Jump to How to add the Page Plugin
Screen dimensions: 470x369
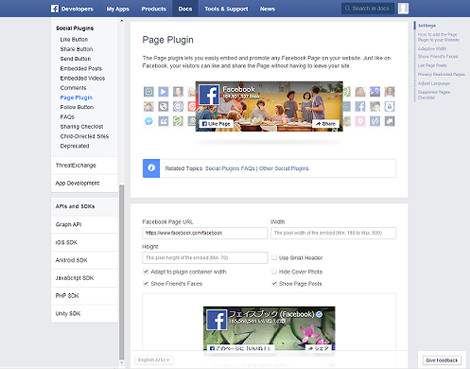pos(439,37)
